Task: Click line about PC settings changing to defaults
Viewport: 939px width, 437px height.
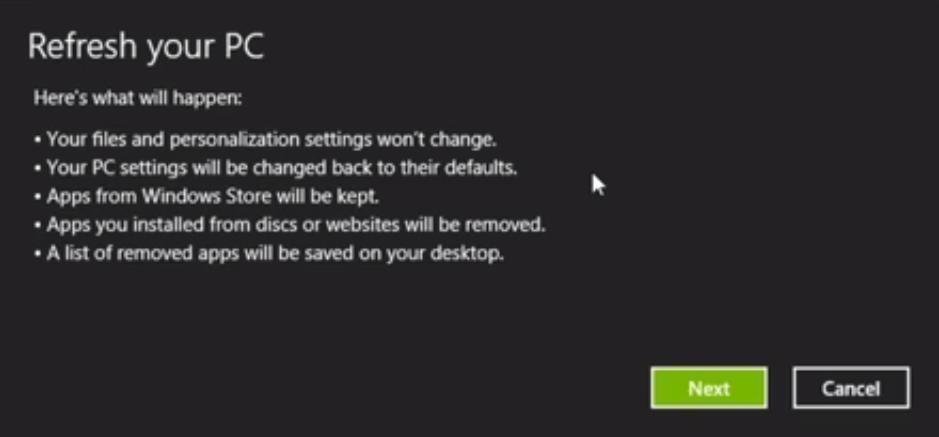Action: [275, 168]
